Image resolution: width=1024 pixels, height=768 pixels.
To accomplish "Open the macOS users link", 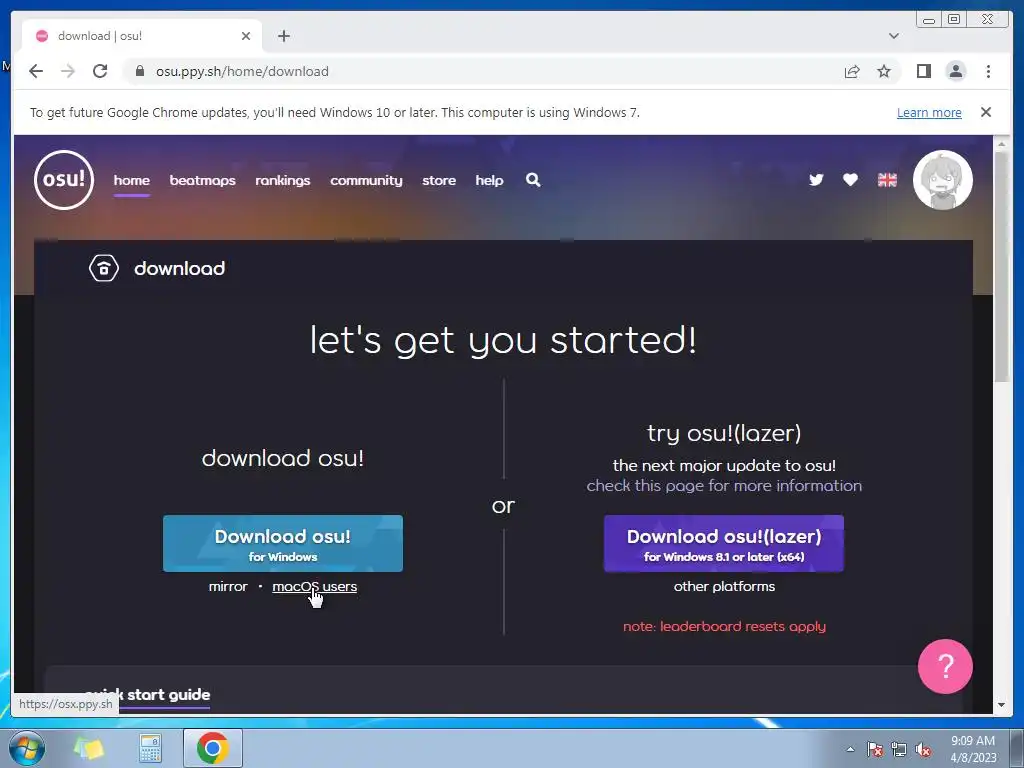I will point(314,586).
